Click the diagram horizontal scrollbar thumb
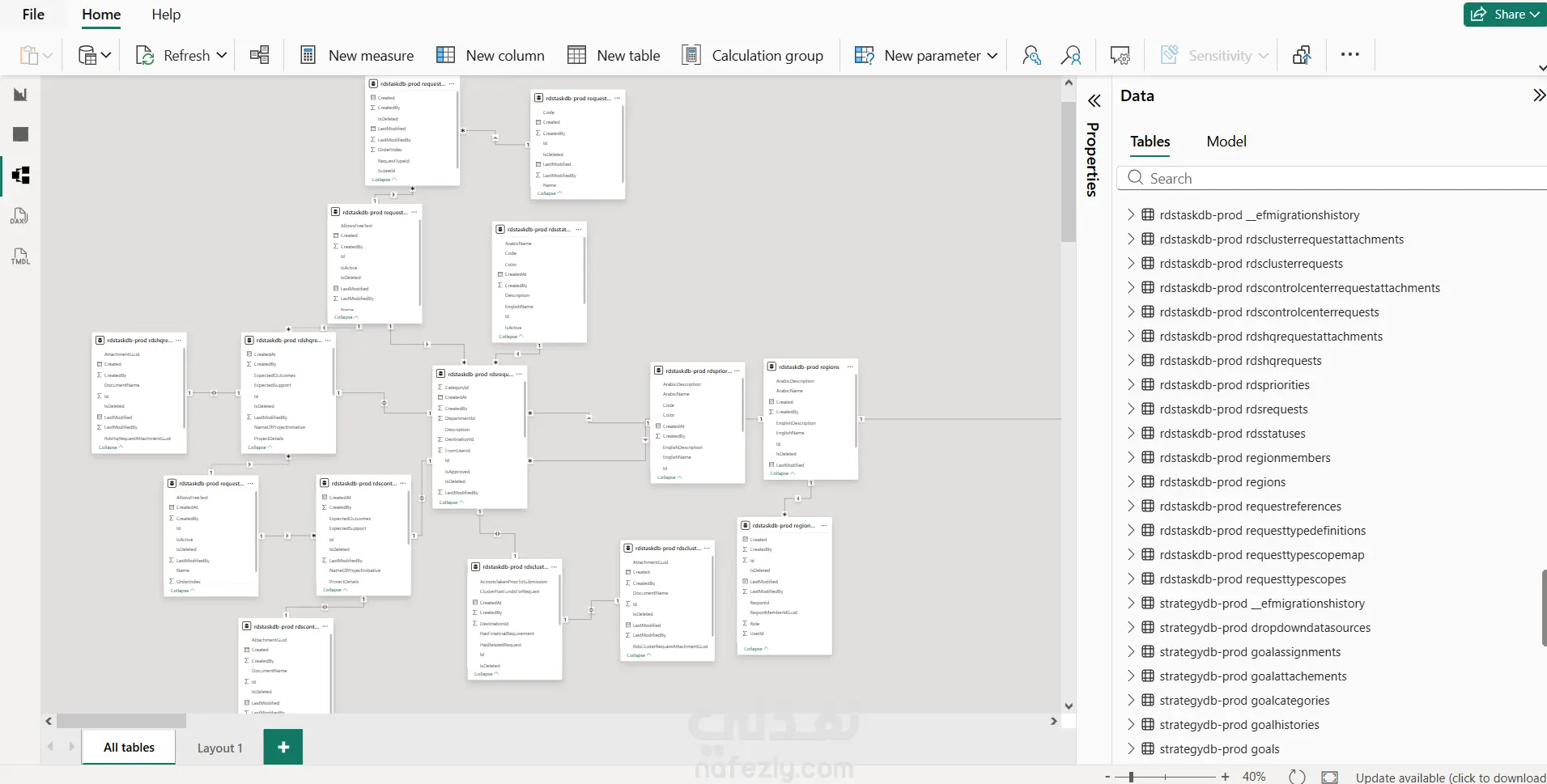This screenshot has width=1547, height=784. pos(121,720)
